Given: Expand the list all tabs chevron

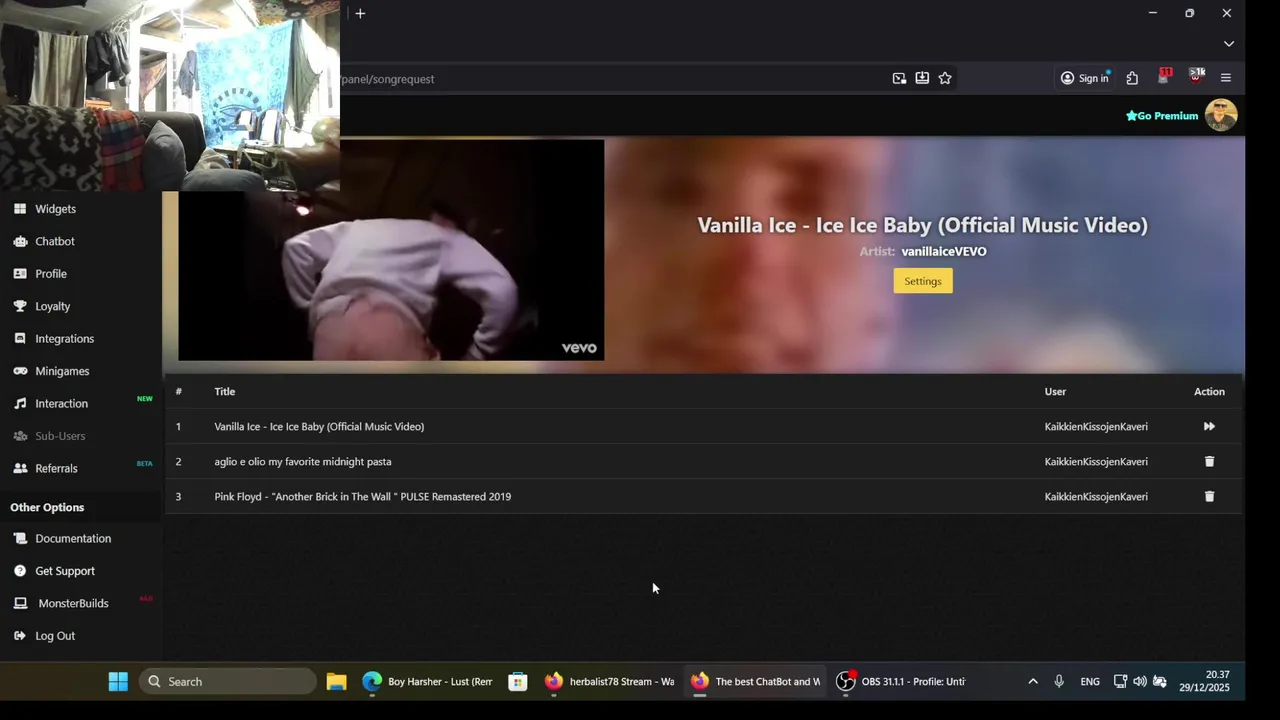Looking at the screenshot, I should point(1229,44).
